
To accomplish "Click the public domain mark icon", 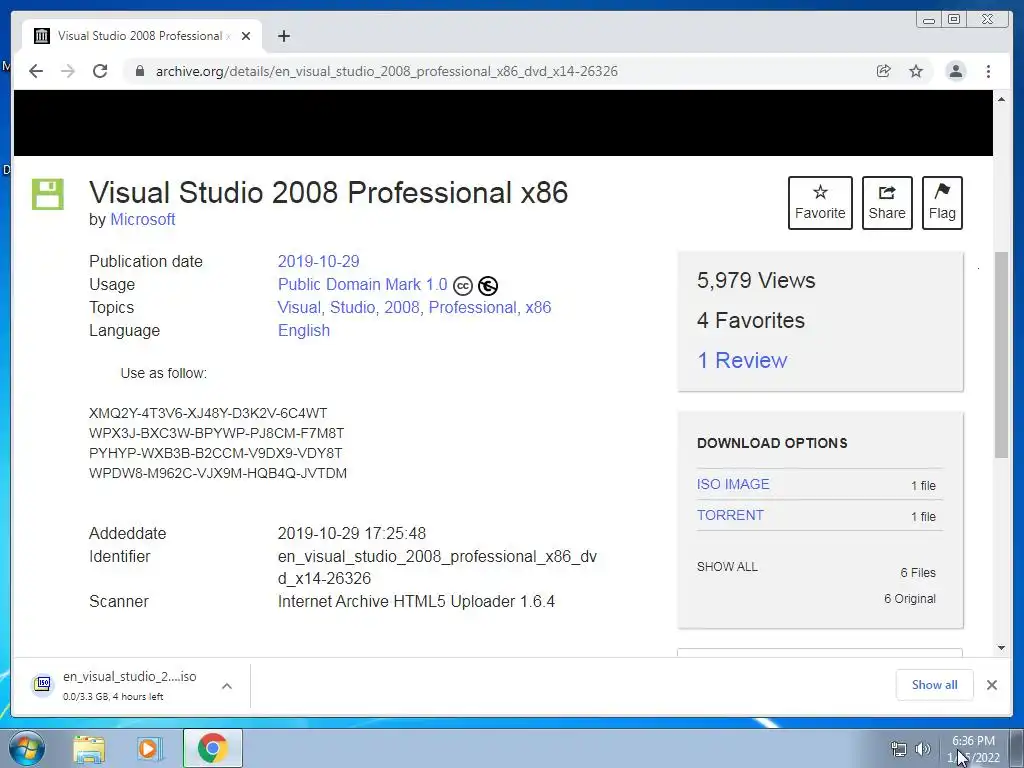I will tap(488, 285).
